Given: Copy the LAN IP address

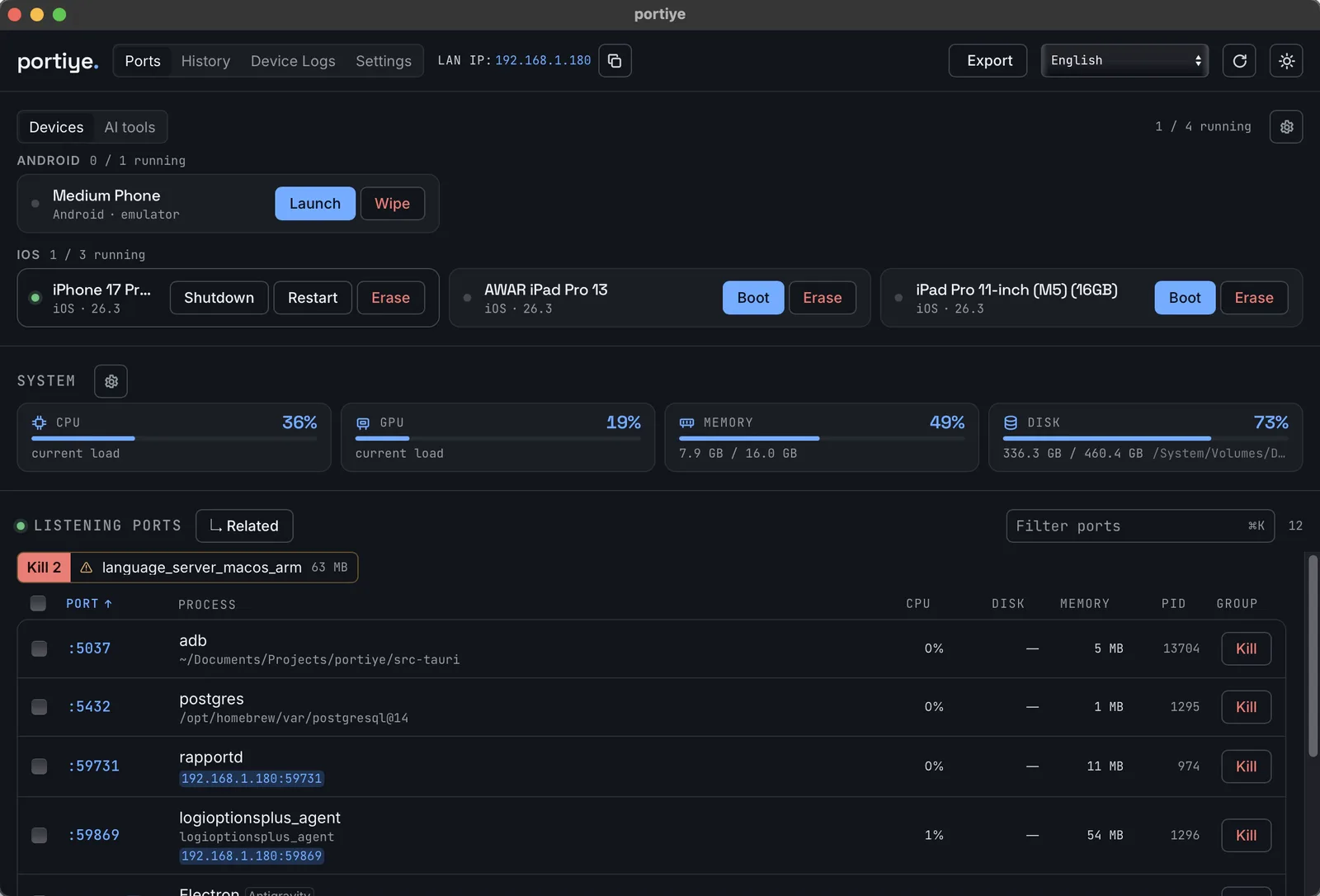Looking at the screenshot, I should [615, 60].
